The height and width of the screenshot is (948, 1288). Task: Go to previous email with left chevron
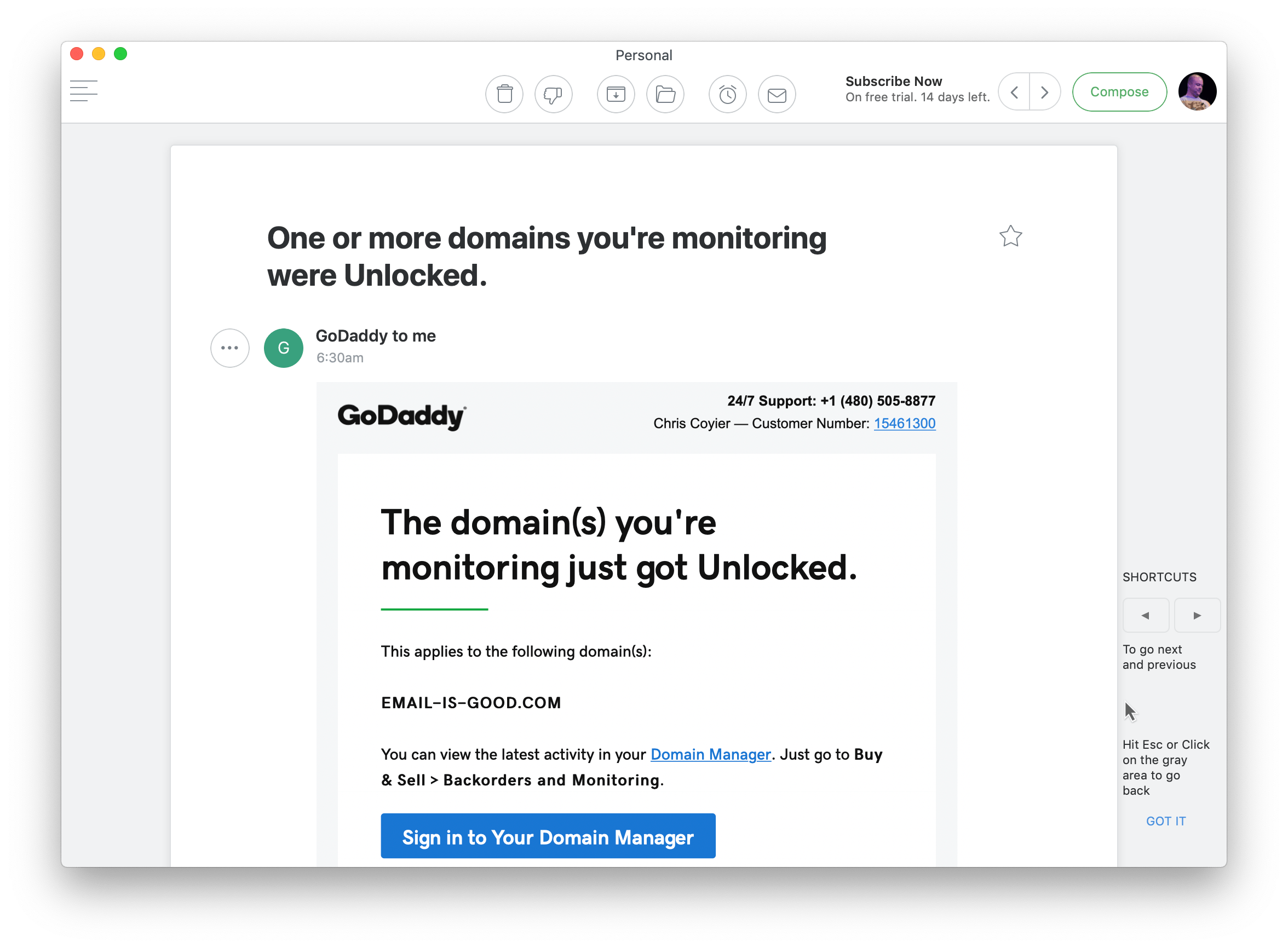coord(1014,92)
